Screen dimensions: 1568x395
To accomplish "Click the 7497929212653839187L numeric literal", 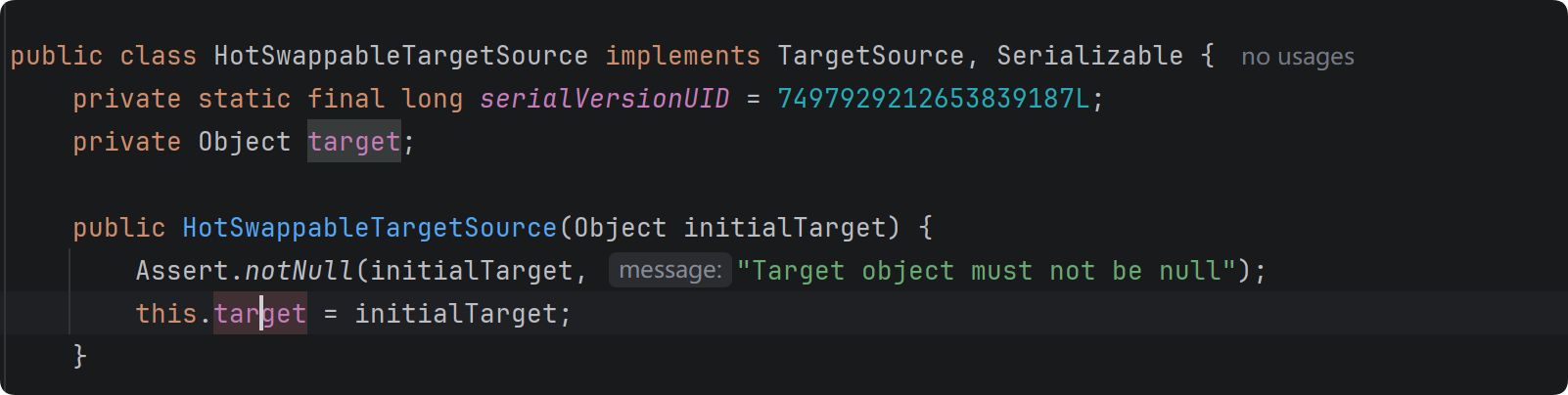I will point(933,99).
